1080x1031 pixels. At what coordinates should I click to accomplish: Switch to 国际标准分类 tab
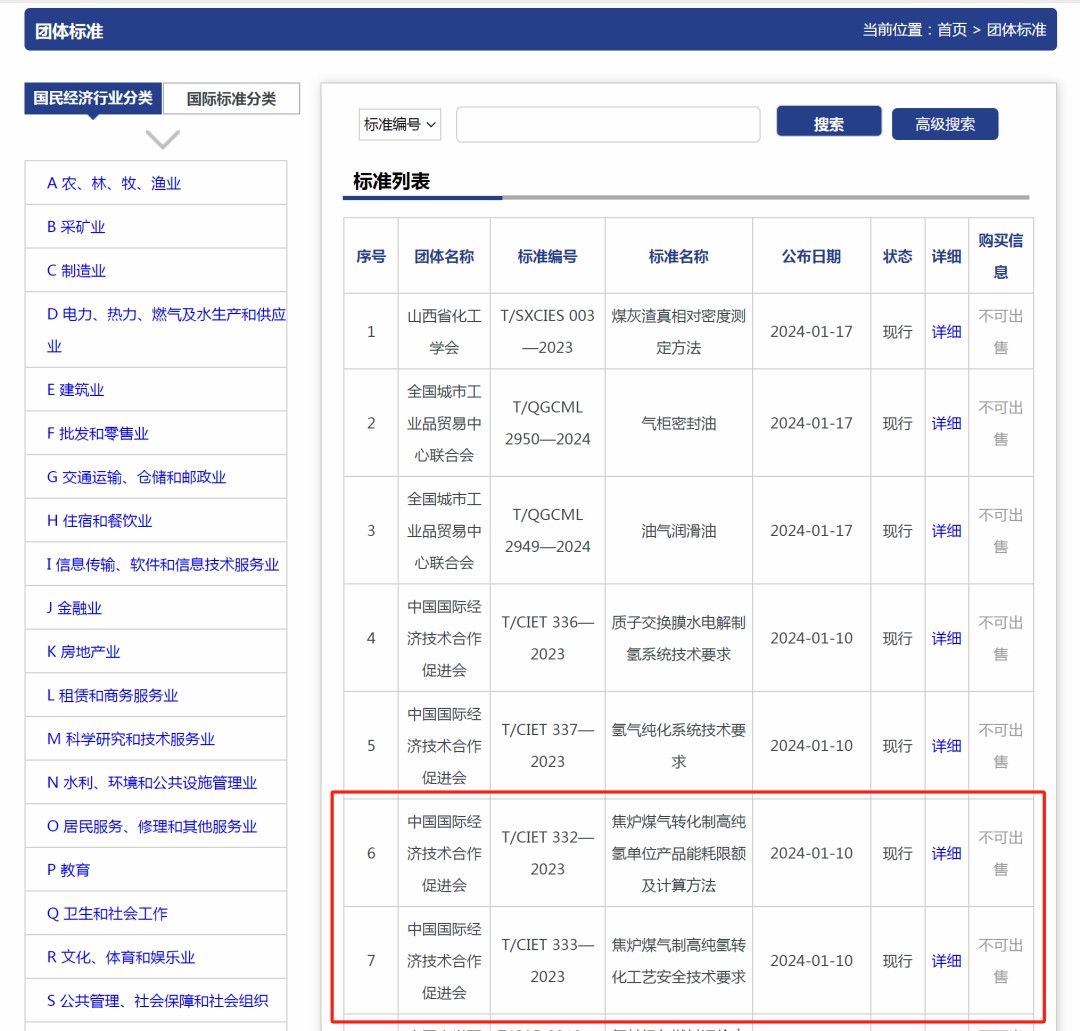[232, 99]
